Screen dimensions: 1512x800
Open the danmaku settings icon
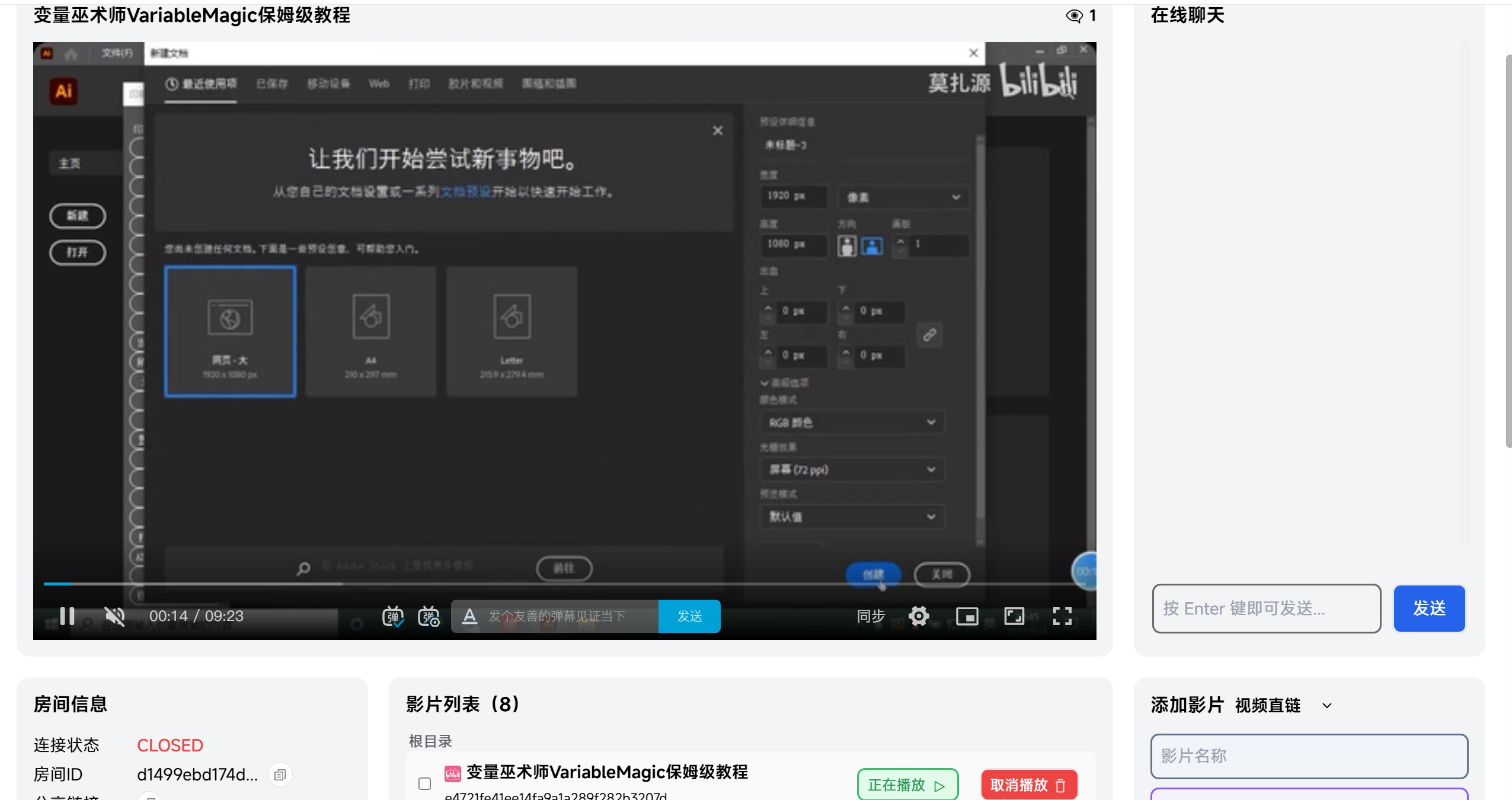click(x=429, y=616)
